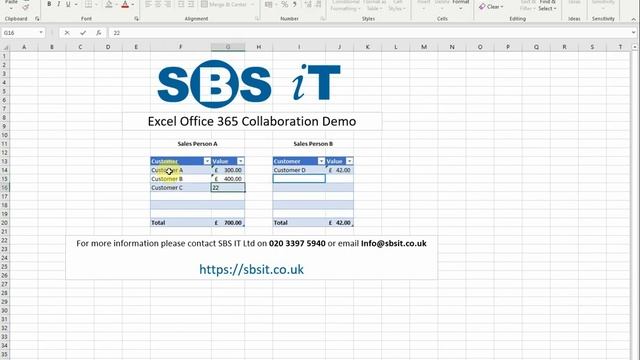Select the Format Painter brush icon

[26, 7]
